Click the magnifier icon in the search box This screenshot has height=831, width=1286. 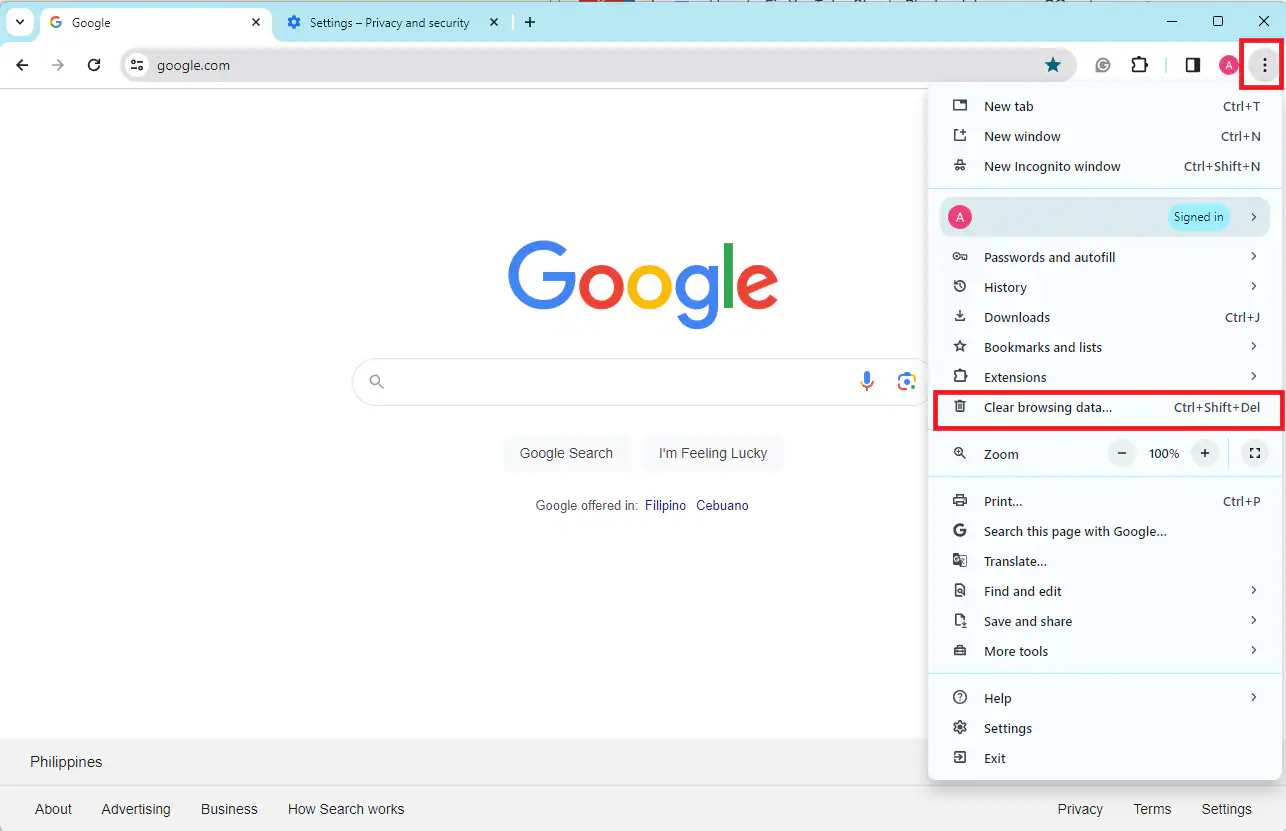[x=377, y=381]
